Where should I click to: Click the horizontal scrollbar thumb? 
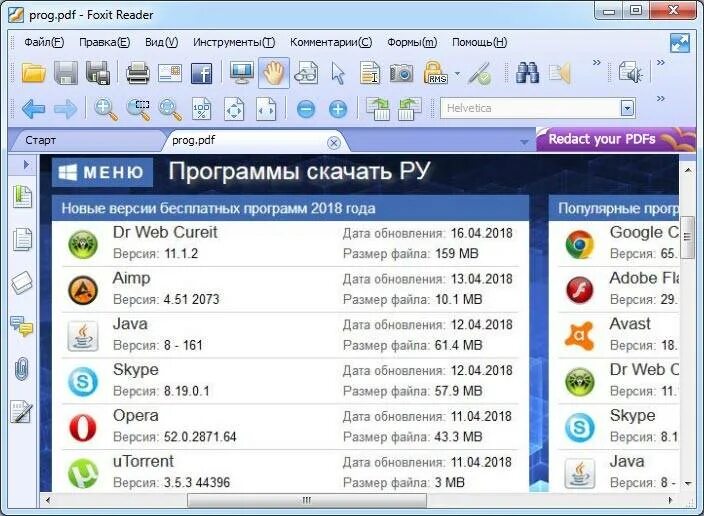(x=307, y=500)
